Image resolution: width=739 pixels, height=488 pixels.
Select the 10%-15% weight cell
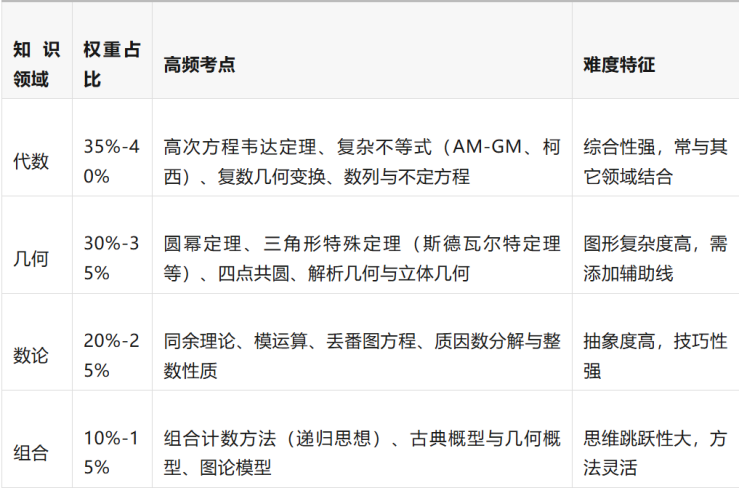click(111, 452)
